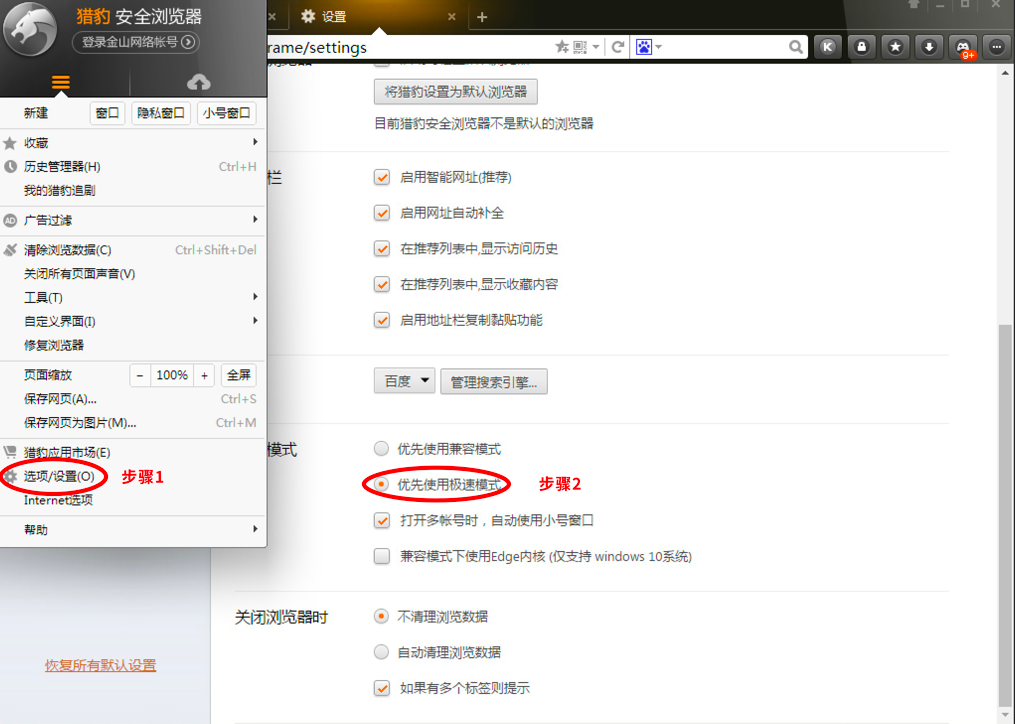
Task: Decrease page zoom with the minus button
Action: (140, 375)
